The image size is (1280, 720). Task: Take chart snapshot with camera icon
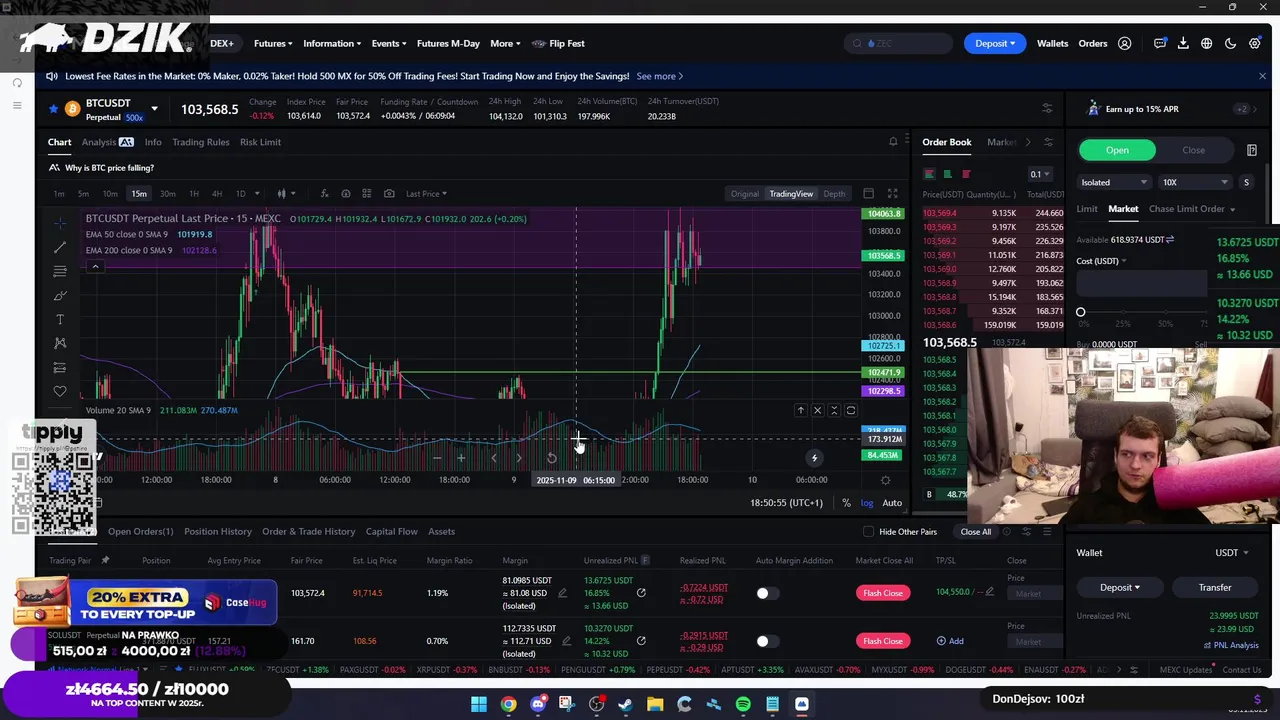pyautogui.click(x=389, y=194)
